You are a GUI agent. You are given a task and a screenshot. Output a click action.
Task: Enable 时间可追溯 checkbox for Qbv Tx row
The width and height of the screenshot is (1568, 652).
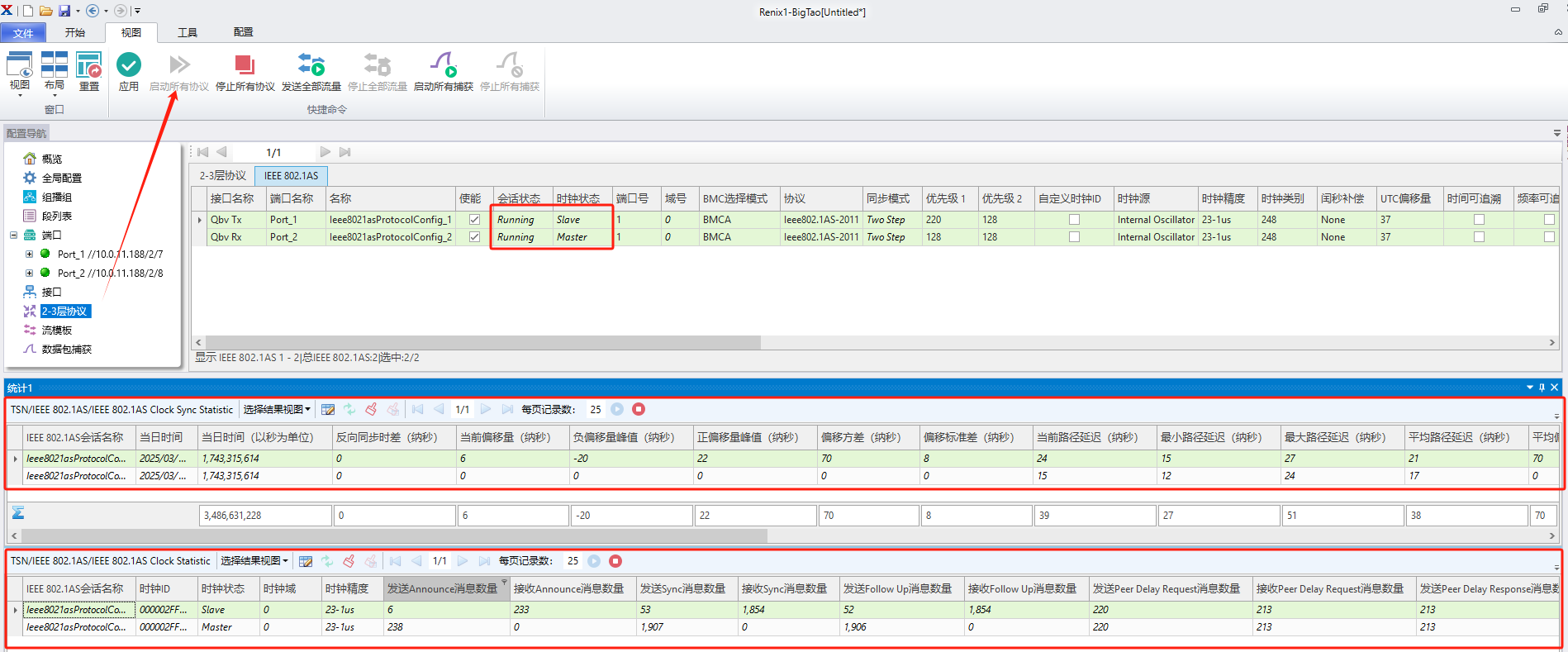pos(1479,220)
